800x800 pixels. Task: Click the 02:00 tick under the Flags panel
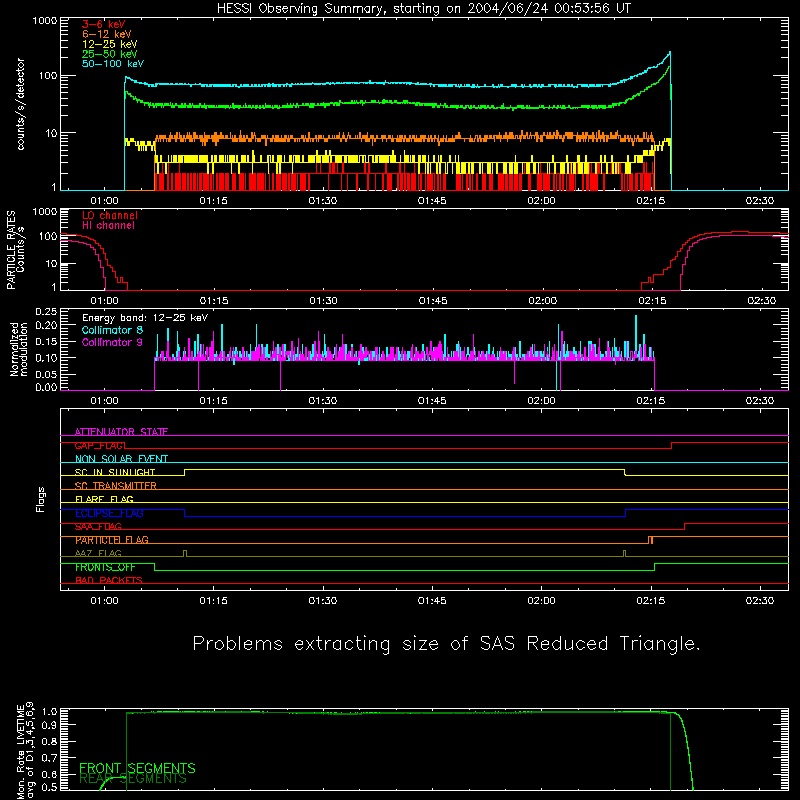[541, 601]
